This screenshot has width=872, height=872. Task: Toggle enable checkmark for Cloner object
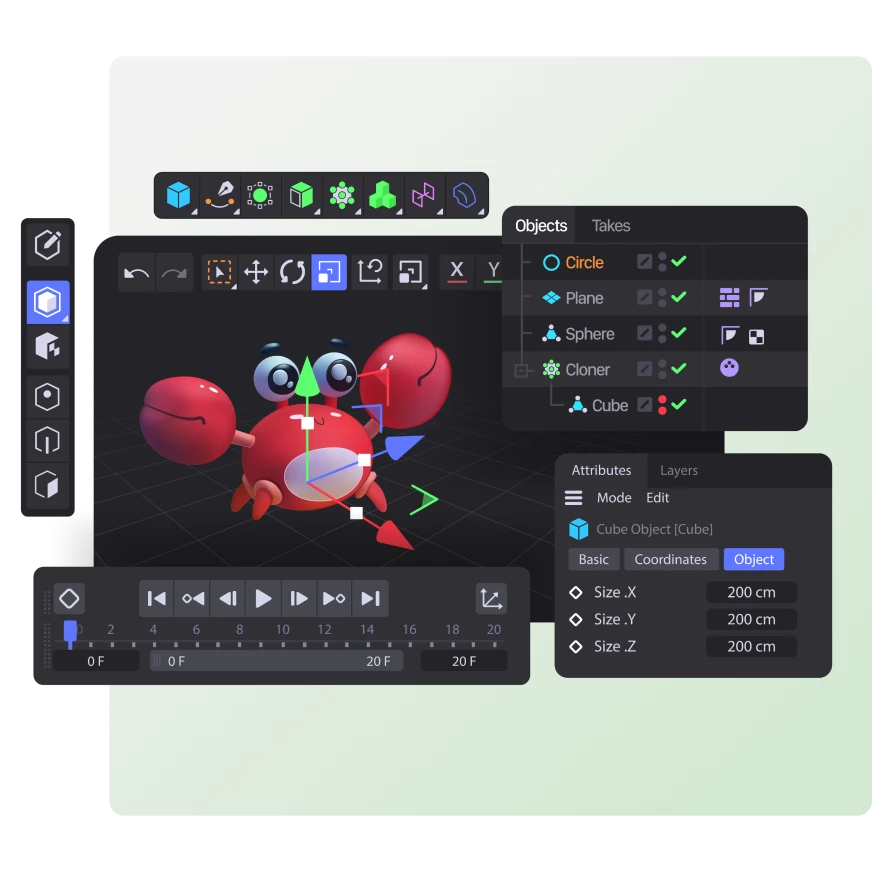(x=678, y=368)
